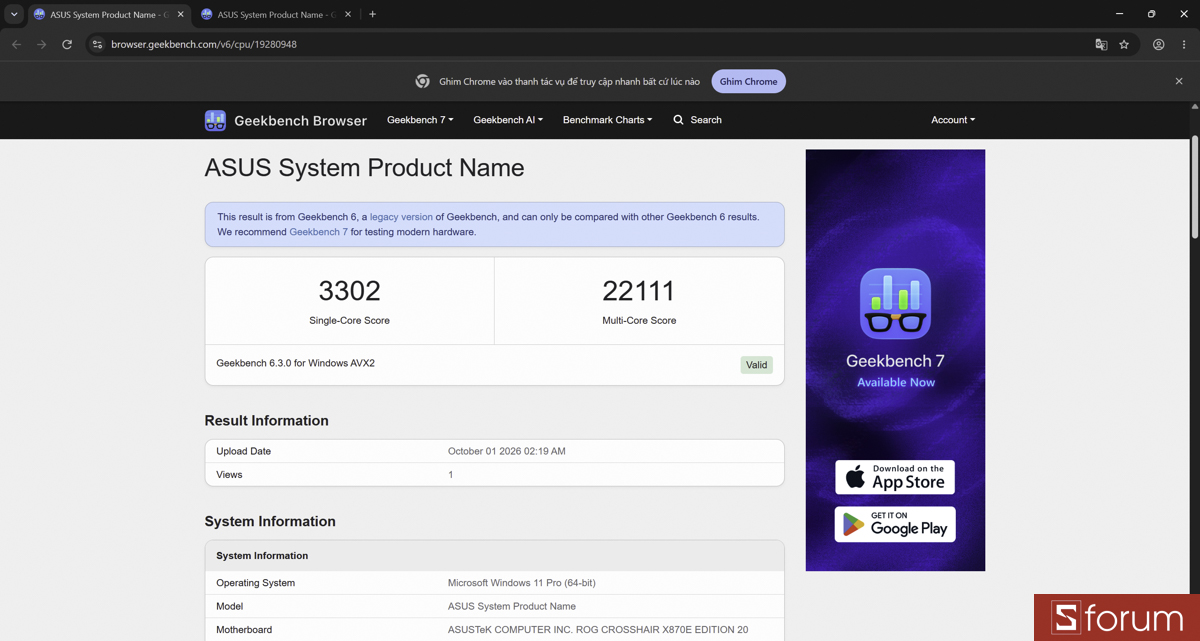Click the Geekbench Browser logo icon
The image size is (1200, 641).
pyautogui.click(x=215, y=121)
